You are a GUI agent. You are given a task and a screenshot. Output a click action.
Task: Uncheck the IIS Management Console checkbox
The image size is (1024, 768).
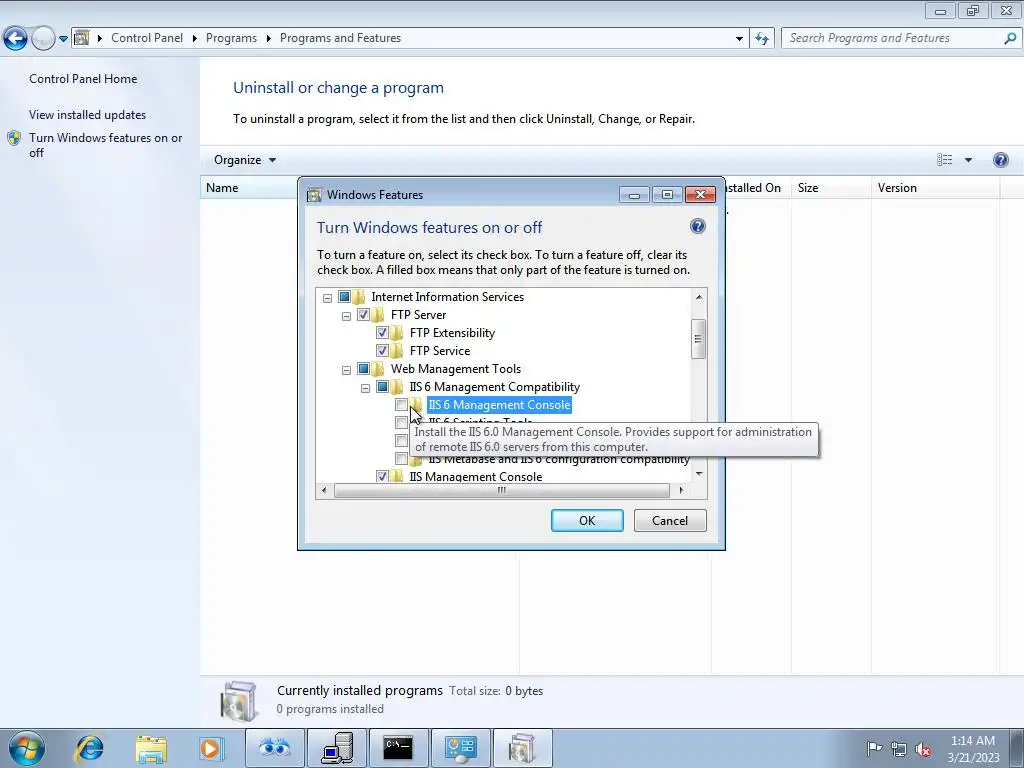[x=382, y=477]
